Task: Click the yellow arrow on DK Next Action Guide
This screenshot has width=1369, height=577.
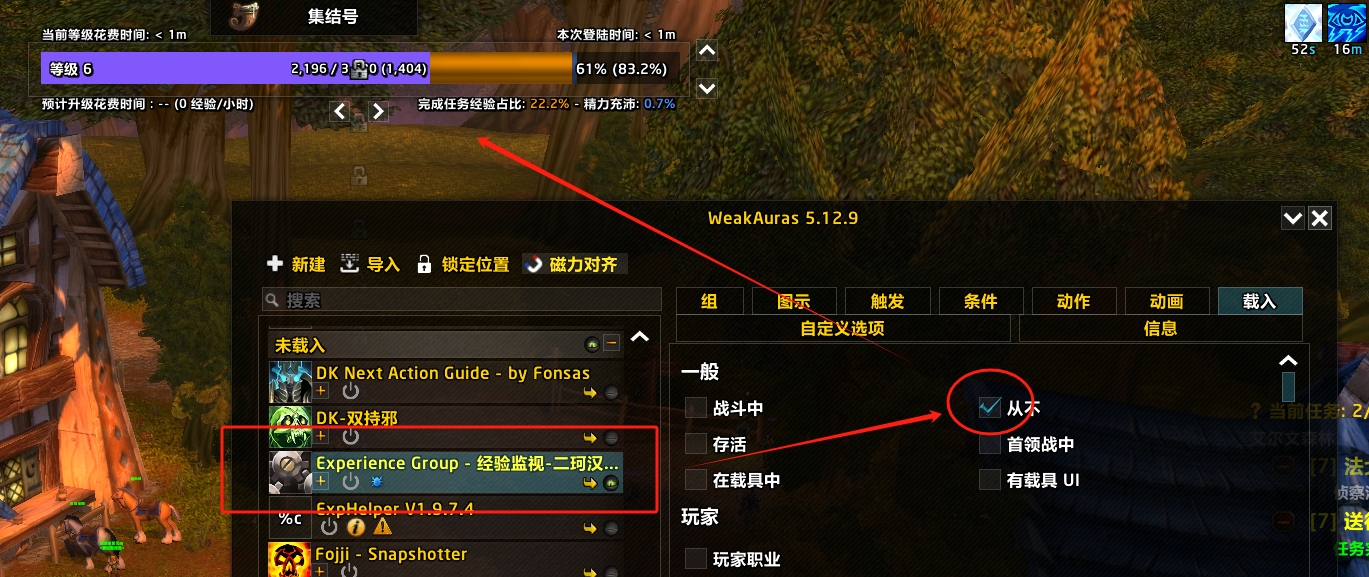Action: [x=591, y=393]
